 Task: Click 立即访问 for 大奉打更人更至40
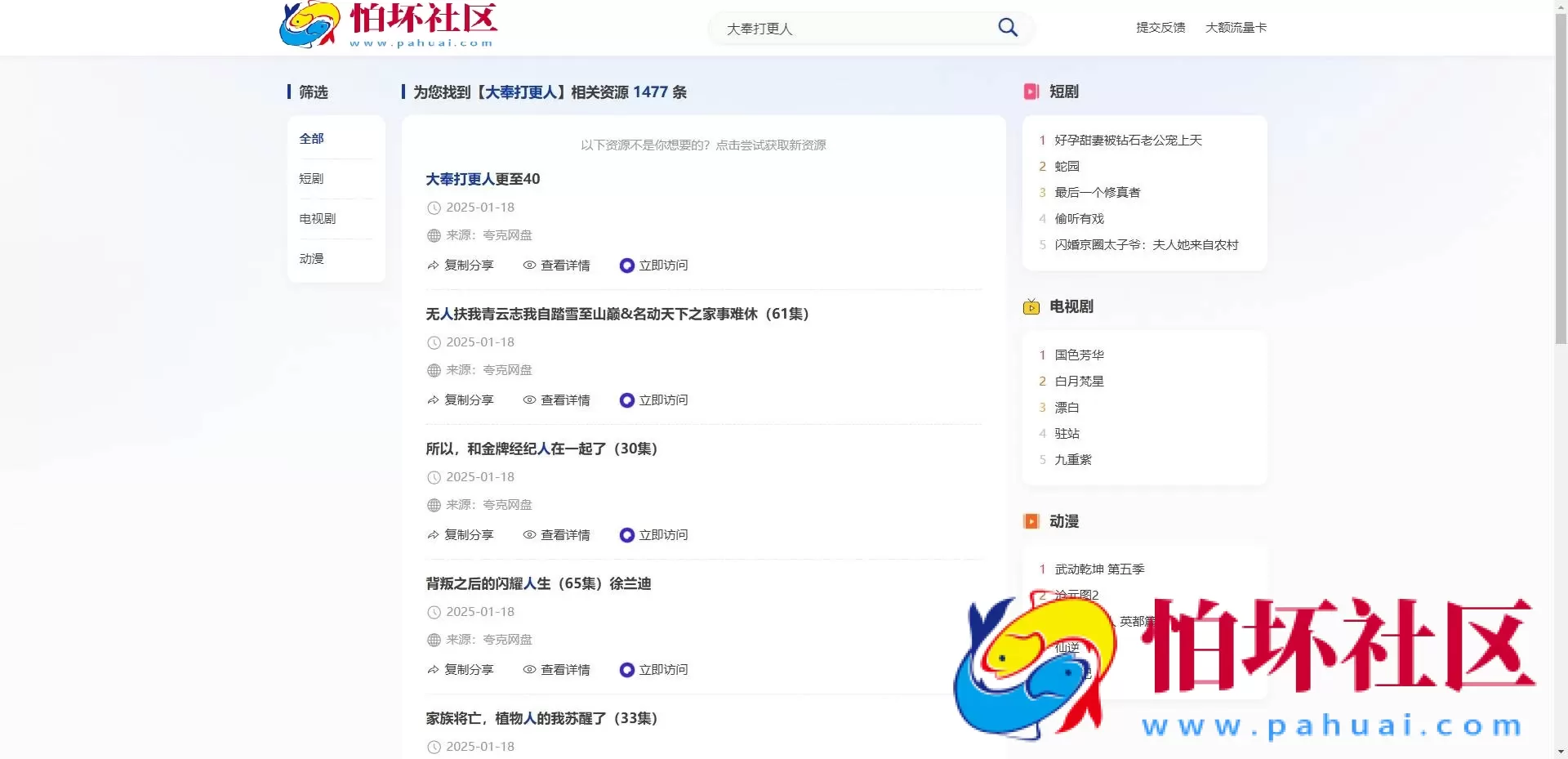662,265
